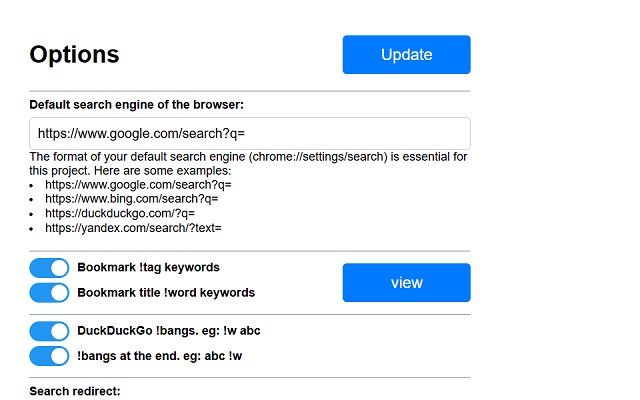
Task: Click the google.com/search?q= example list item
Action: pos(138,185)
